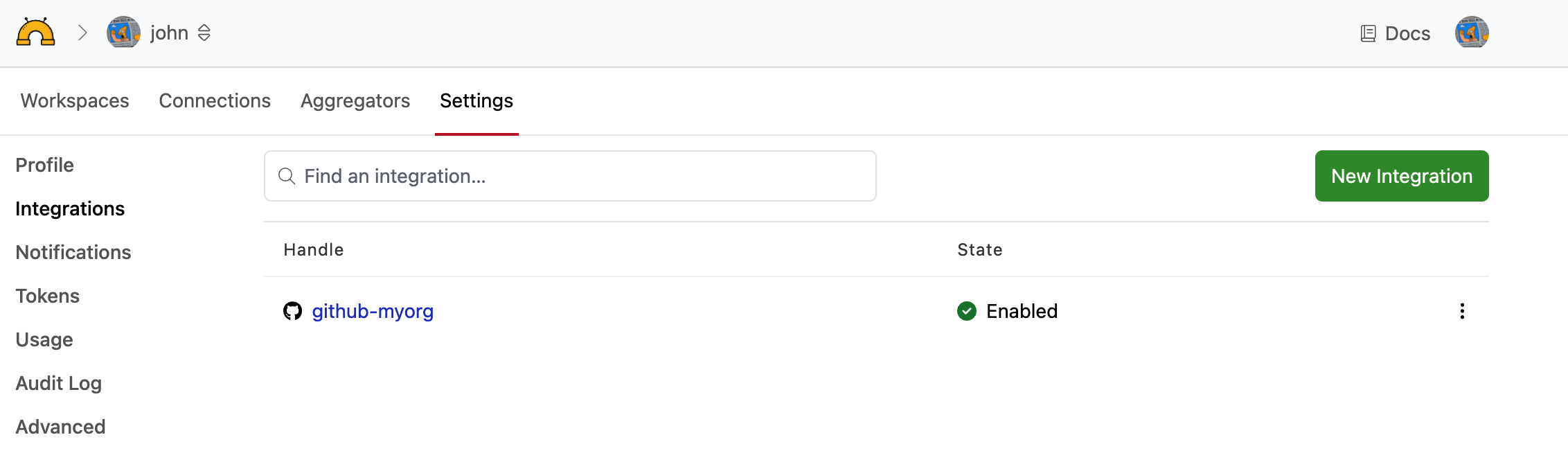The height and width of the screenshot is (471, 1568).
Task: Click the New Integration button
Action: pyautogui.click(x=1401, y=176)
